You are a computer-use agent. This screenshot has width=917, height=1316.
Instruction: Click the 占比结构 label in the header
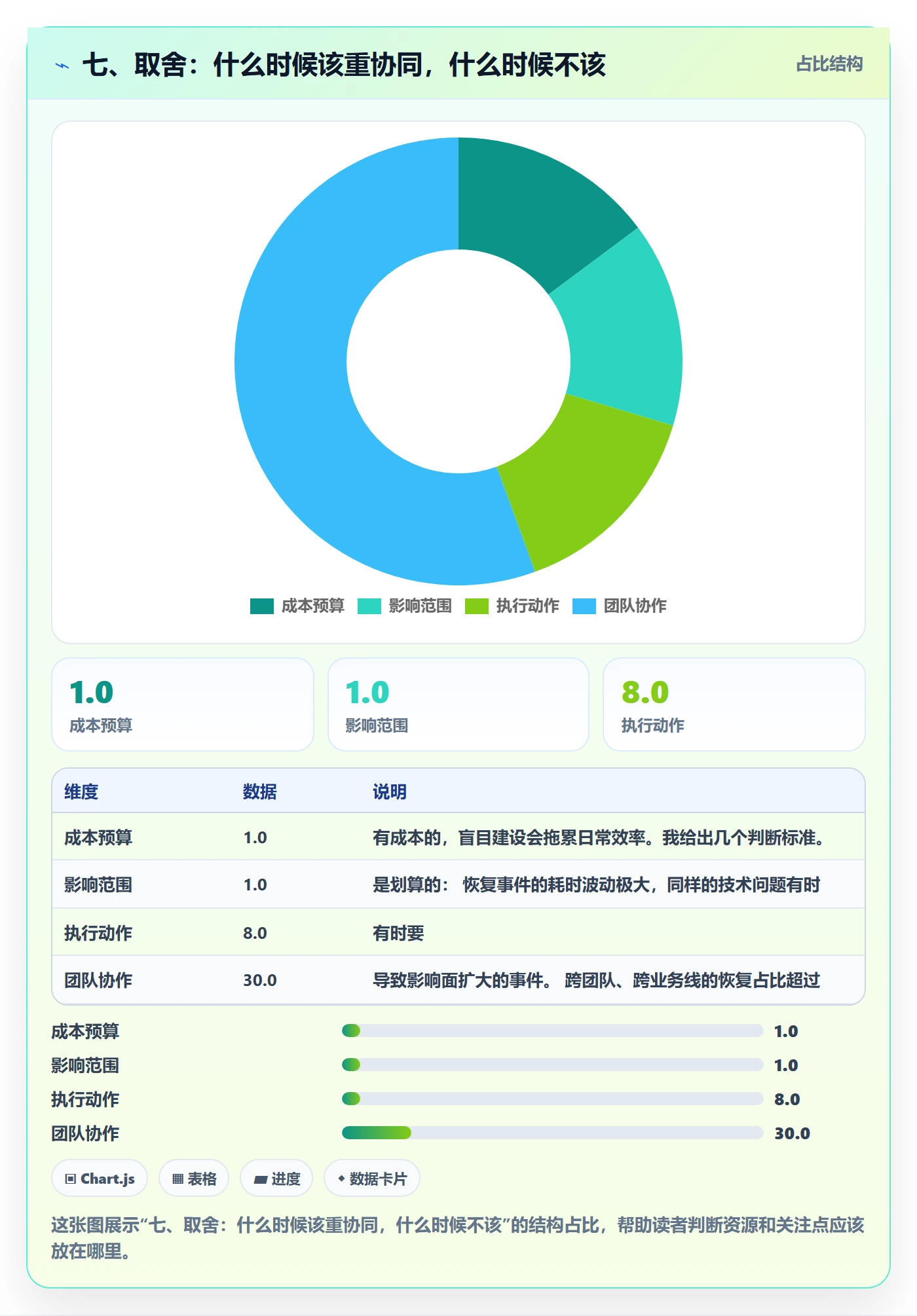(x=829, y=64)
